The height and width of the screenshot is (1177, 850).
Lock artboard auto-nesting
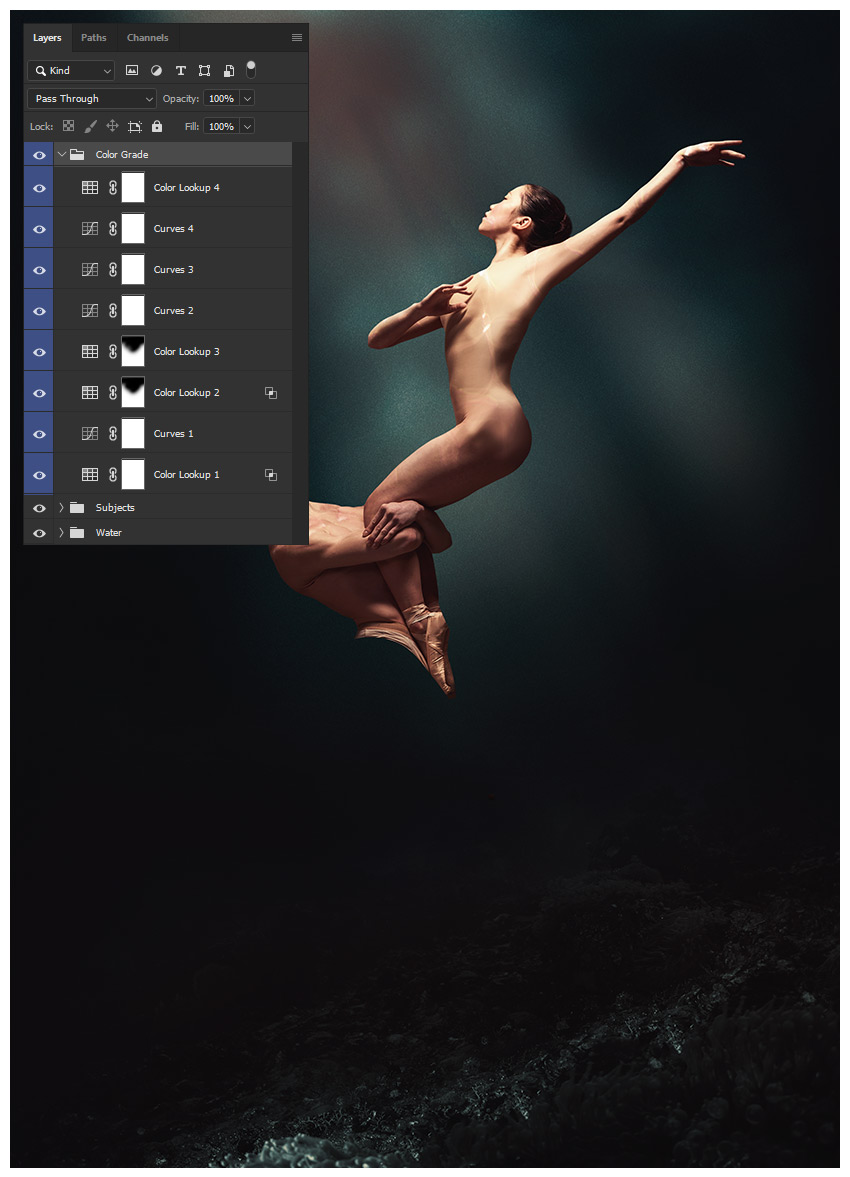tap(134, 126)
